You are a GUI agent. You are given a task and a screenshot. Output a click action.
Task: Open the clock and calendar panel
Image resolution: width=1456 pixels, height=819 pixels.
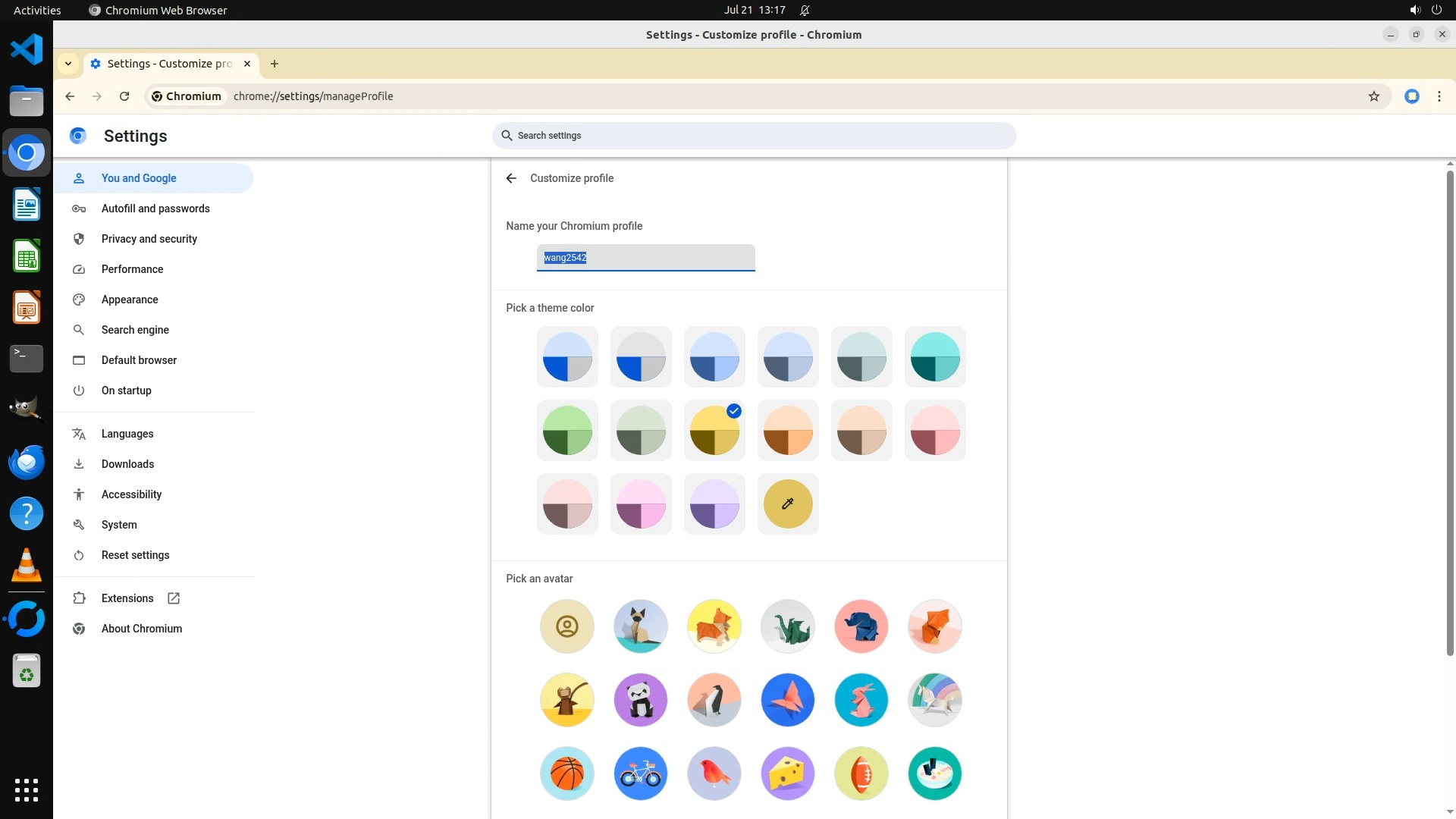[754, 10]
